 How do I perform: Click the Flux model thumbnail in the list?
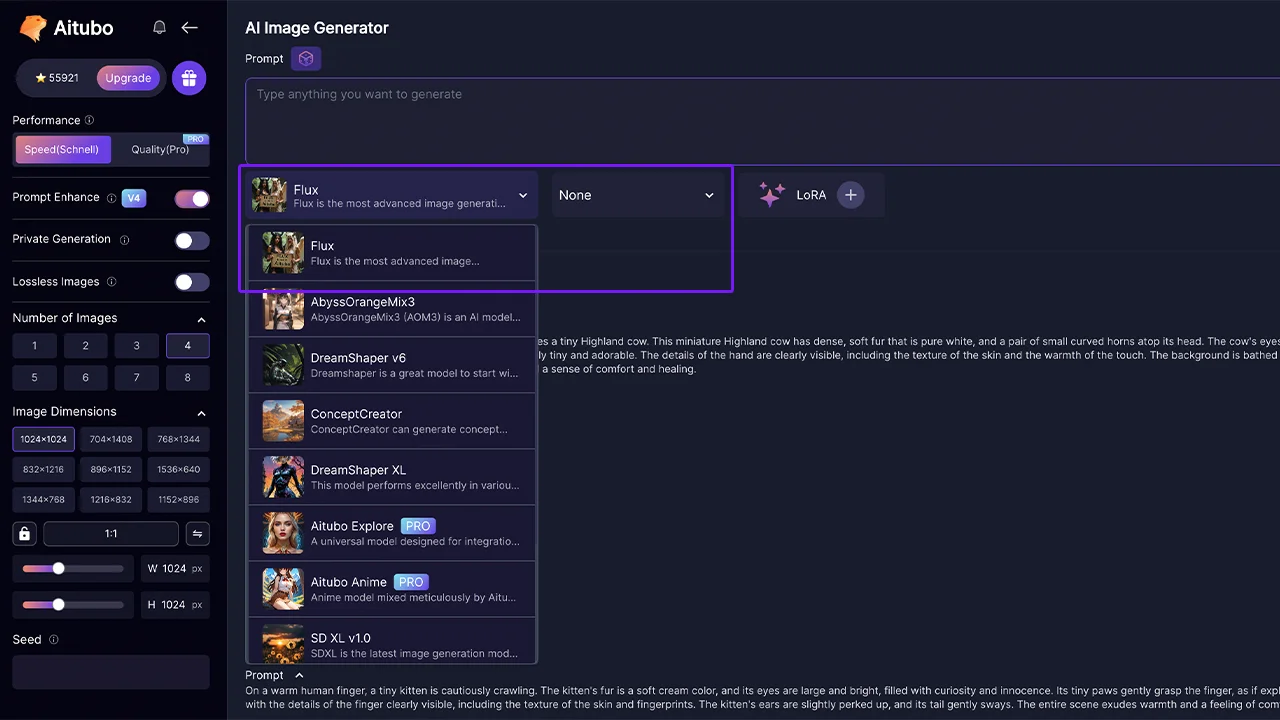283,253
